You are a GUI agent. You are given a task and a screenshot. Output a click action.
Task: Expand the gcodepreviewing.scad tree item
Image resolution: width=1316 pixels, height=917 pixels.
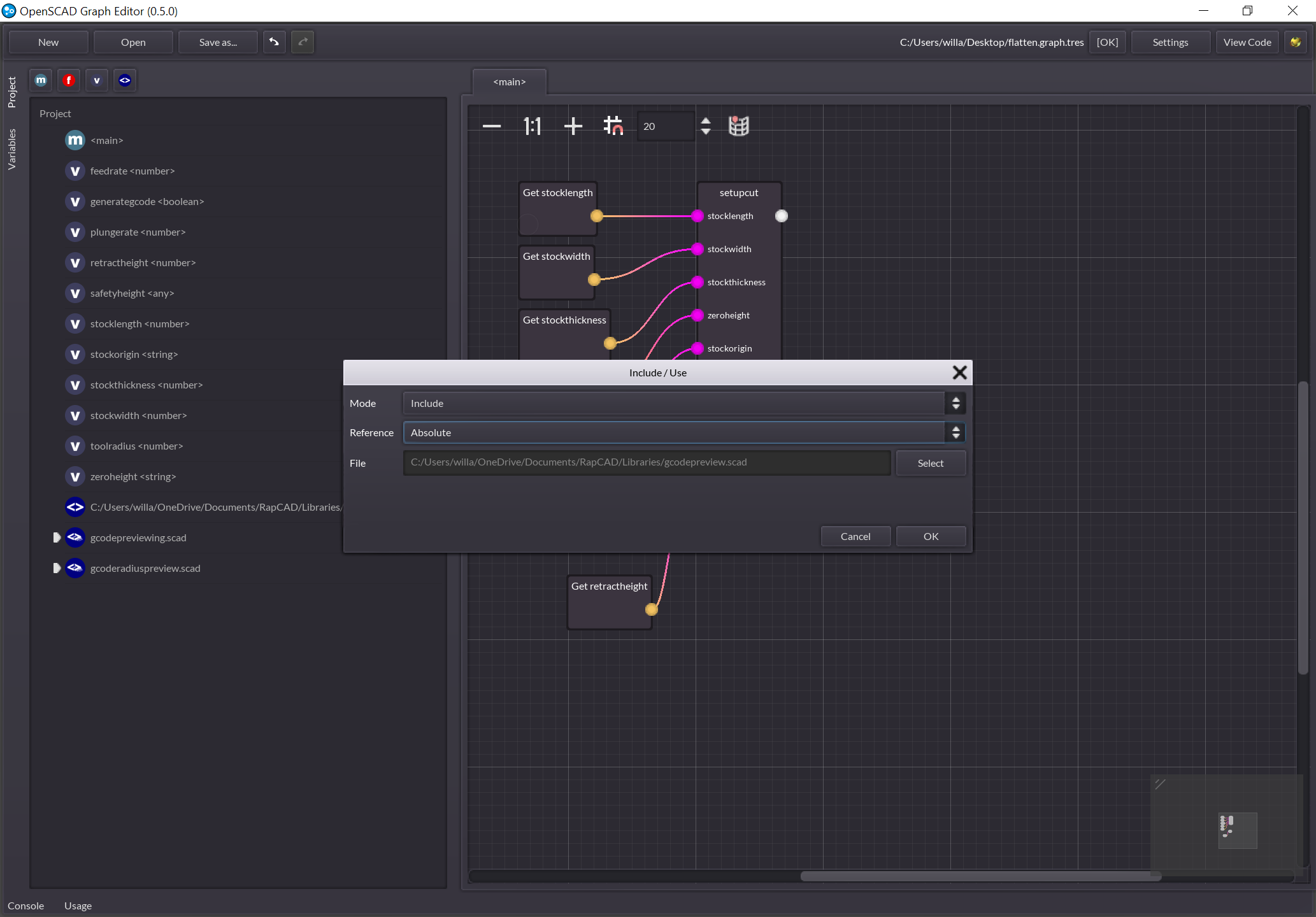tap(57, 537)
